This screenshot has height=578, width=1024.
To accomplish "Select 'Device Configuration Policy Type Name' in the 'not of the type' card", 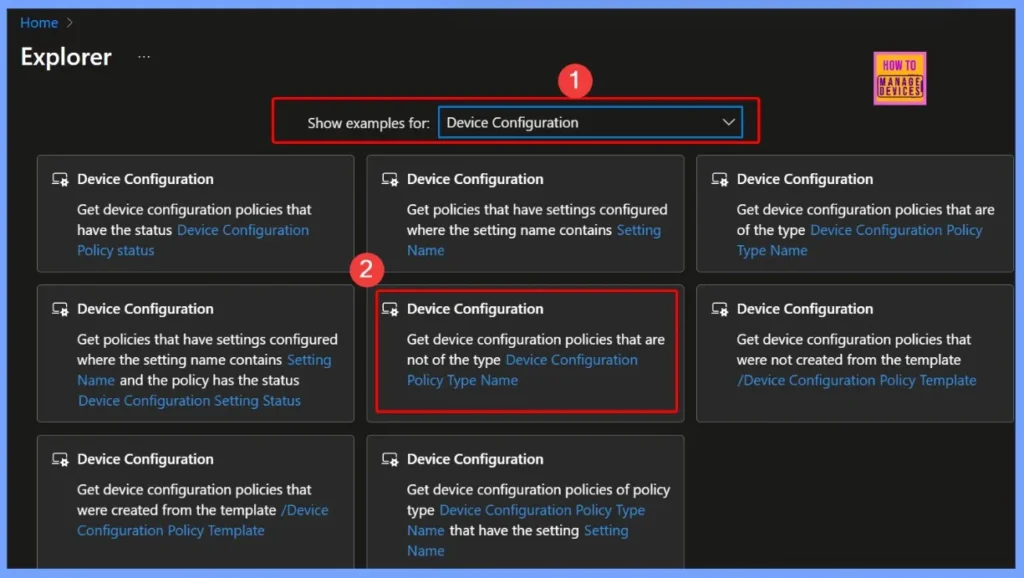I will [522, 370].
